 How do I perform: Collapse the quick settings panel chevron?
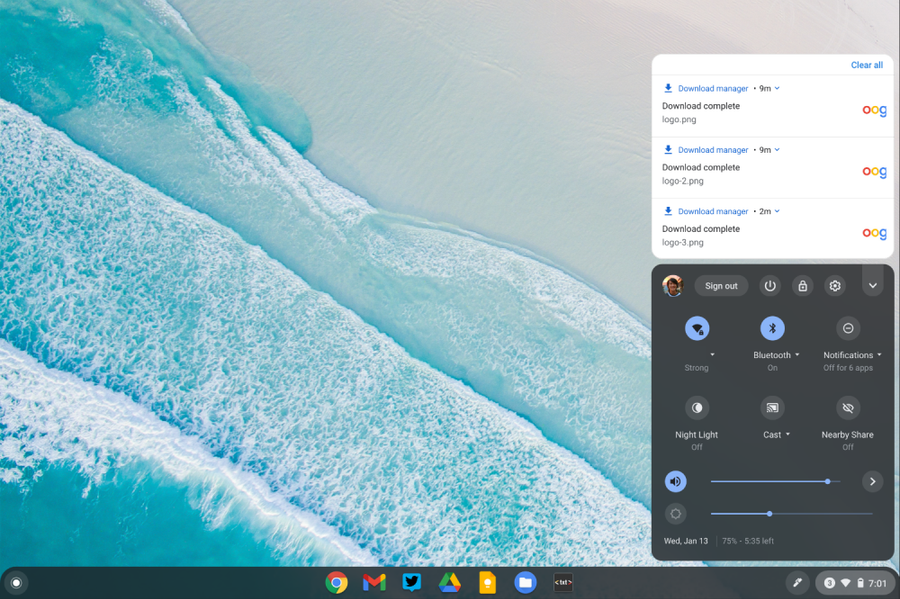pyautogui.click(x=872, y=286)
